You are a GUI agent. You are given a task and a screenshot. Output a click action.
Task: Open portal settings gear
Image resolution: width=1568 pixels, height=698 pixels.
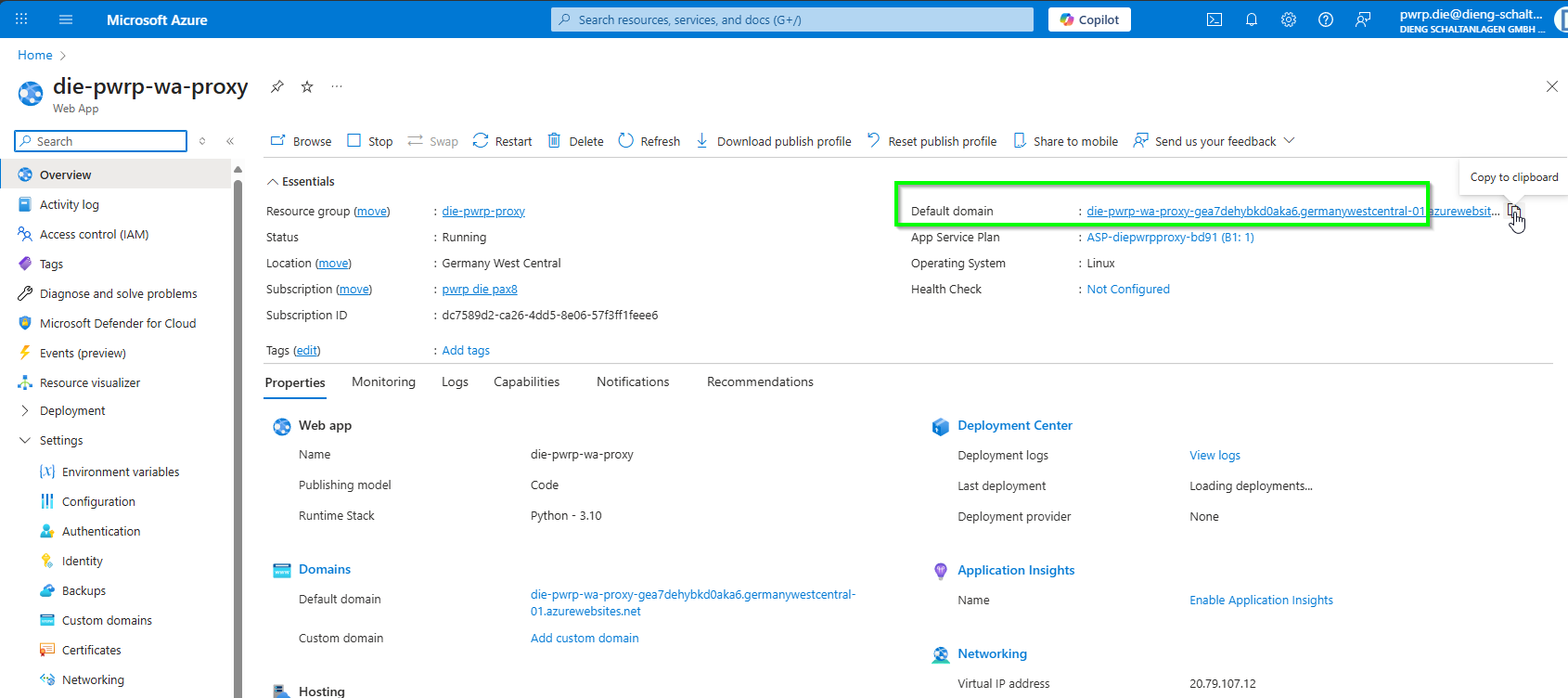(x=1289, y=19)
